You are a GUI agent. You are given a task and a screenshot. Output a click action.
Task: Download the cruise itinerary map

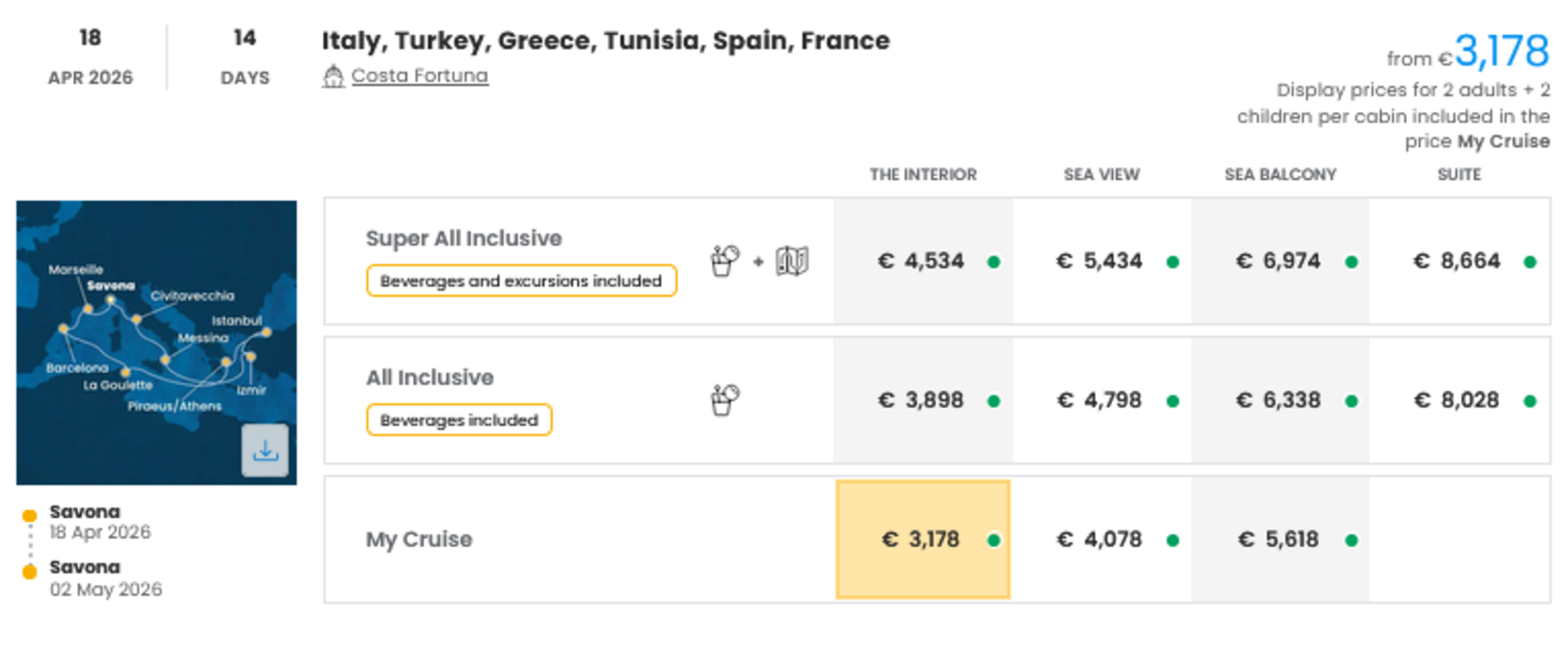[264, 450]
